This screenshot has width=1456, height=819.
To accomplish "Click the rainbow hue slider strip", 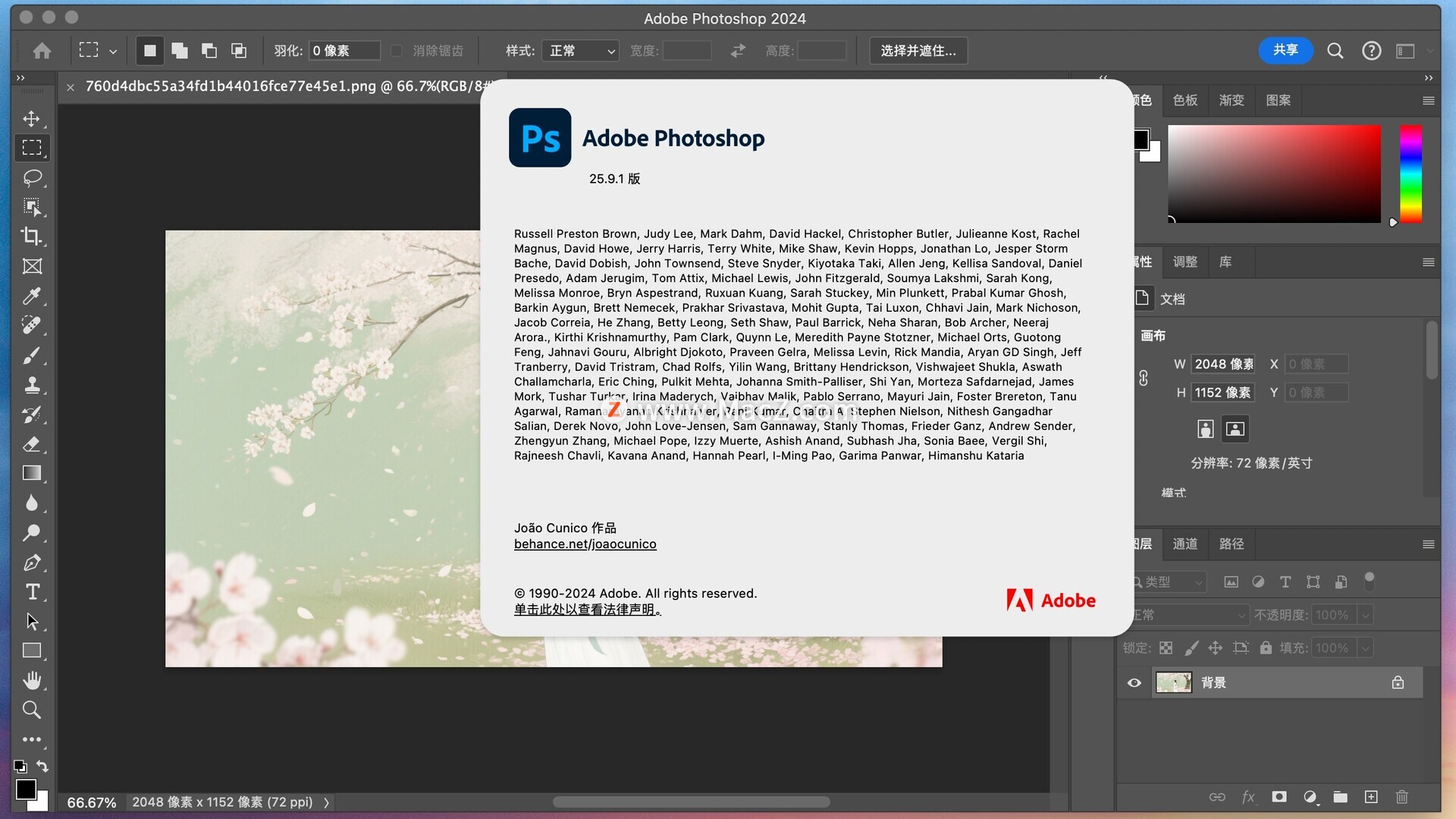I will (x=1410, y=174).
